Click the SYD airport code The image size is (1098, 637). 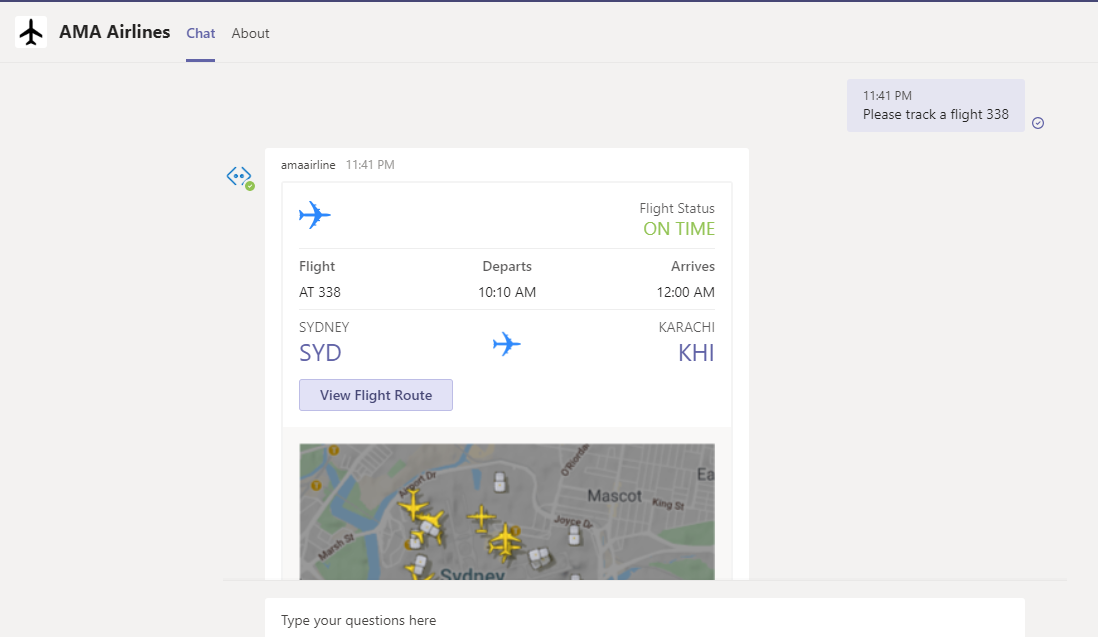tap(320, 353)
